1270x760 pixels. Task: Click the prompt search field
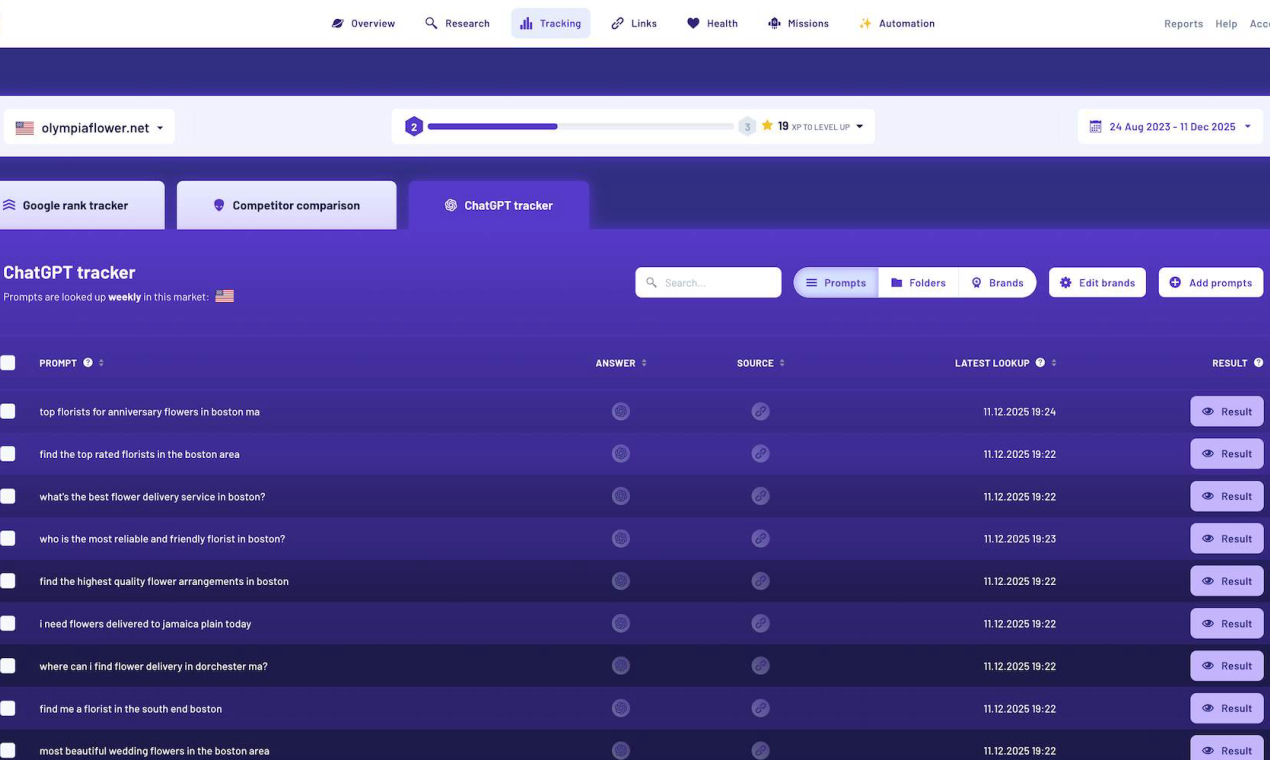[x=708, y=282]
